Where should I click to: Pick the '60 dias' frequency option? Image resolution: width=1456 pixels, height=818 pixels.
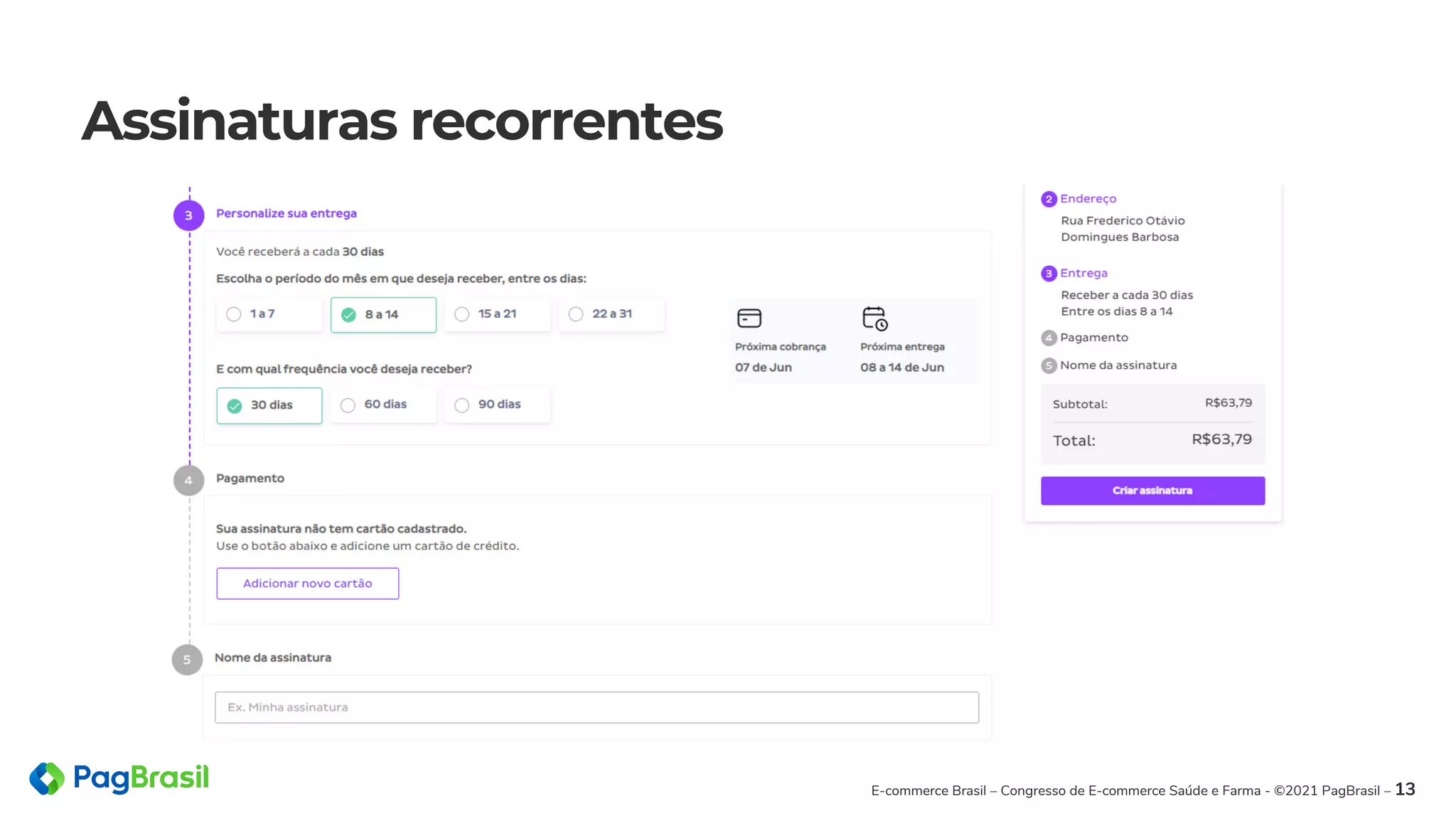click(x=383, y=404)
